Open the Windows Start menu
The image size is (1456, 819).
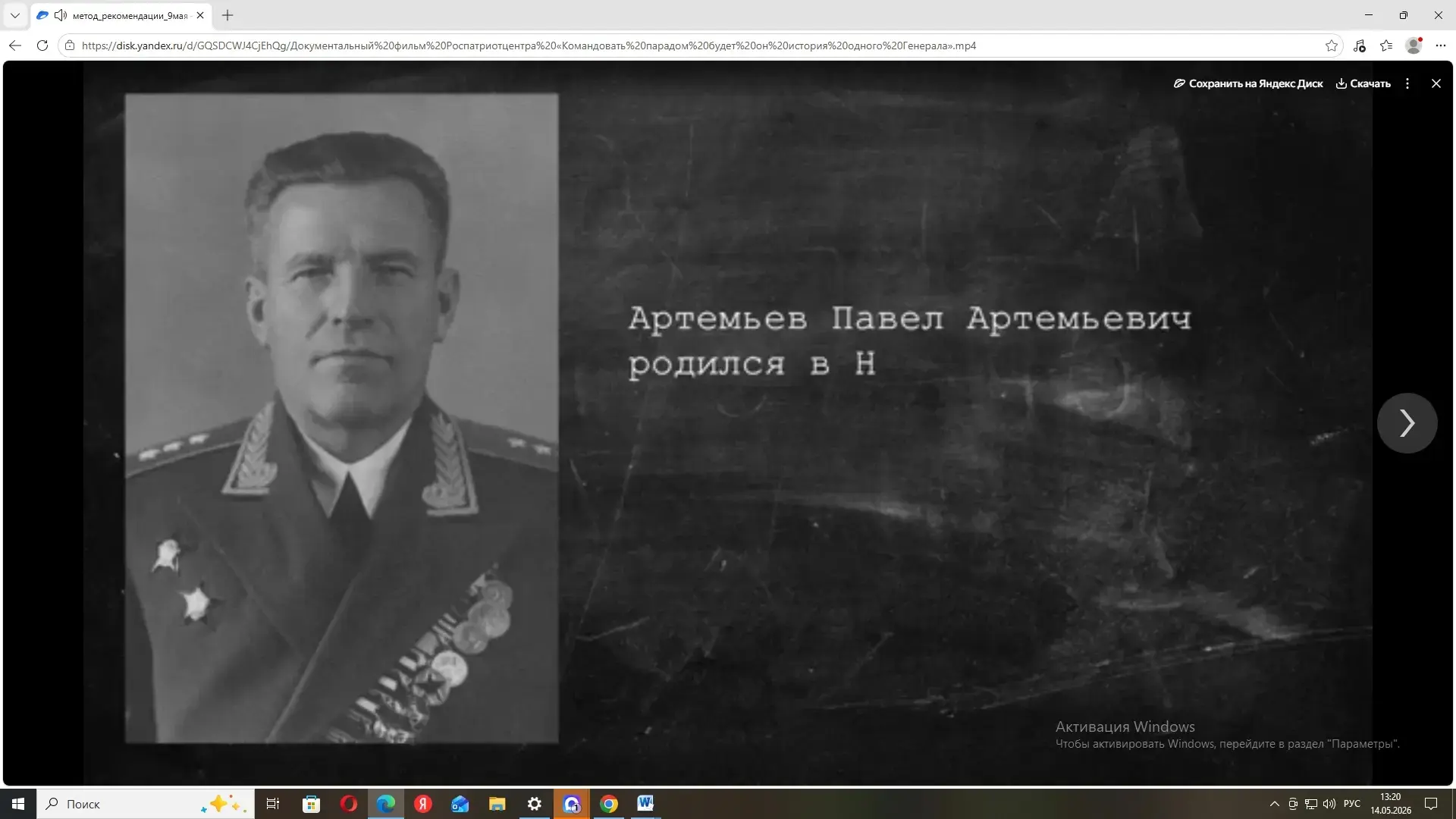coord(18,804)
